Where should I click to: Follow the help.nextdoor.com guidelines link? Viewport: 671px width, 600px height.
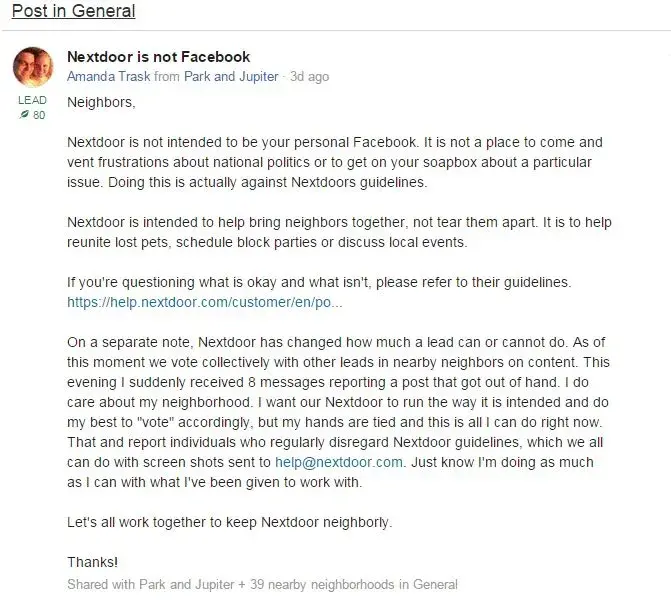click(204, 301)
